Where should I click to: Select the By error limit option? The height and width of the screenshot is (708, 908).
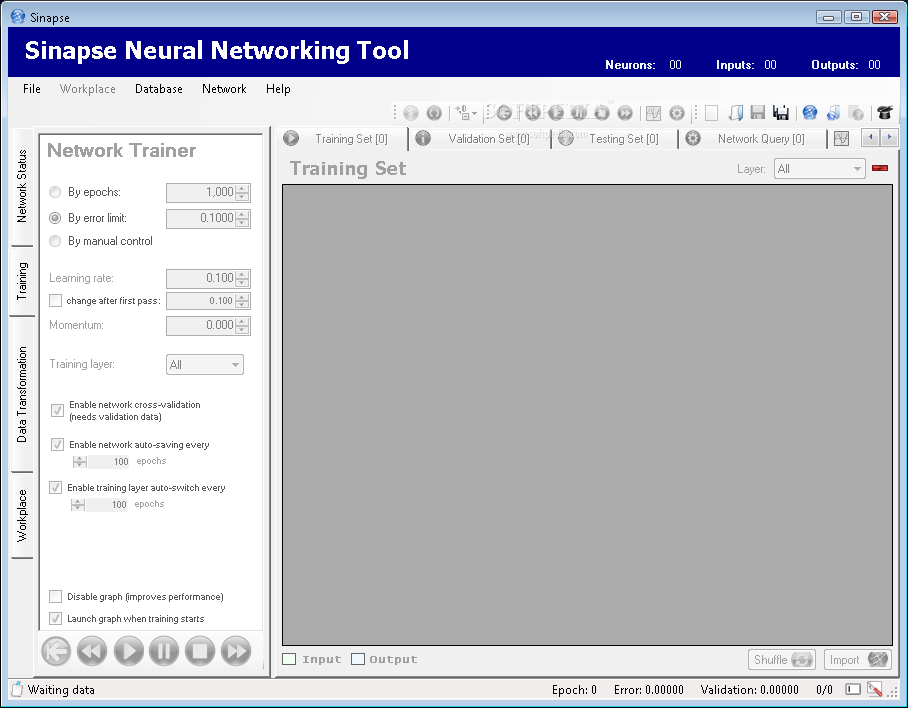click(x=55, y=218)
